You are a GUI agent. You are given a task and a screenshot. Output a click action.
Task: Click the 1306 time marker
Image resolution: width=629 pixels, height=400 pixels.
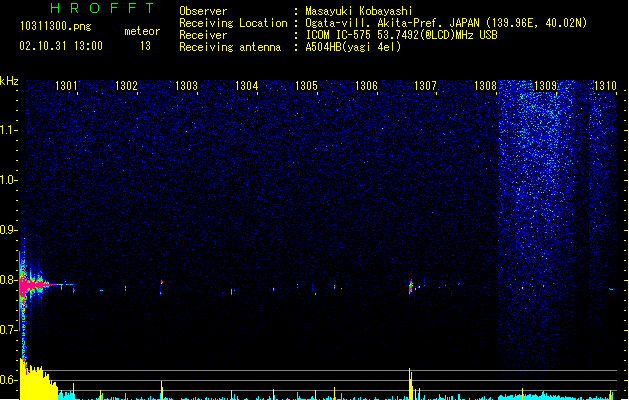[366, 86]
